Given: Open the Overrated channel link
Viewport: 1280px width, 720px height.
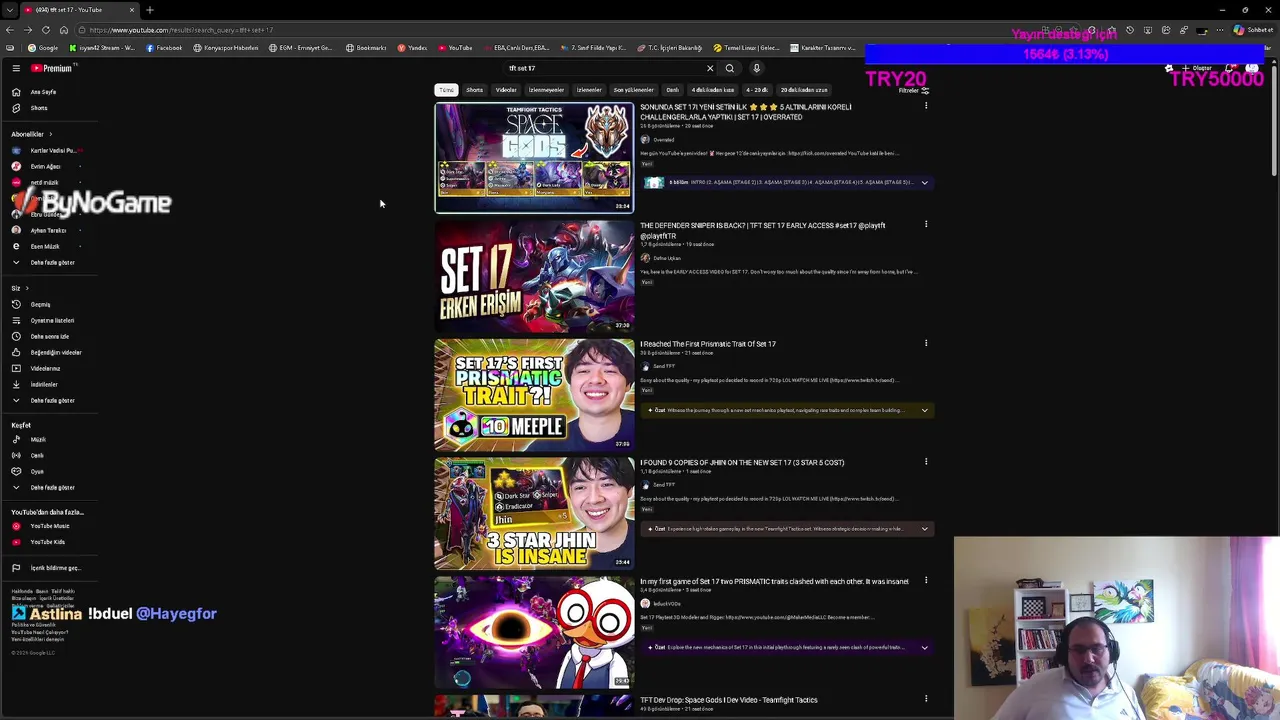Looking at the screenshot, I should pyautogui.click(x=664, y=140).
